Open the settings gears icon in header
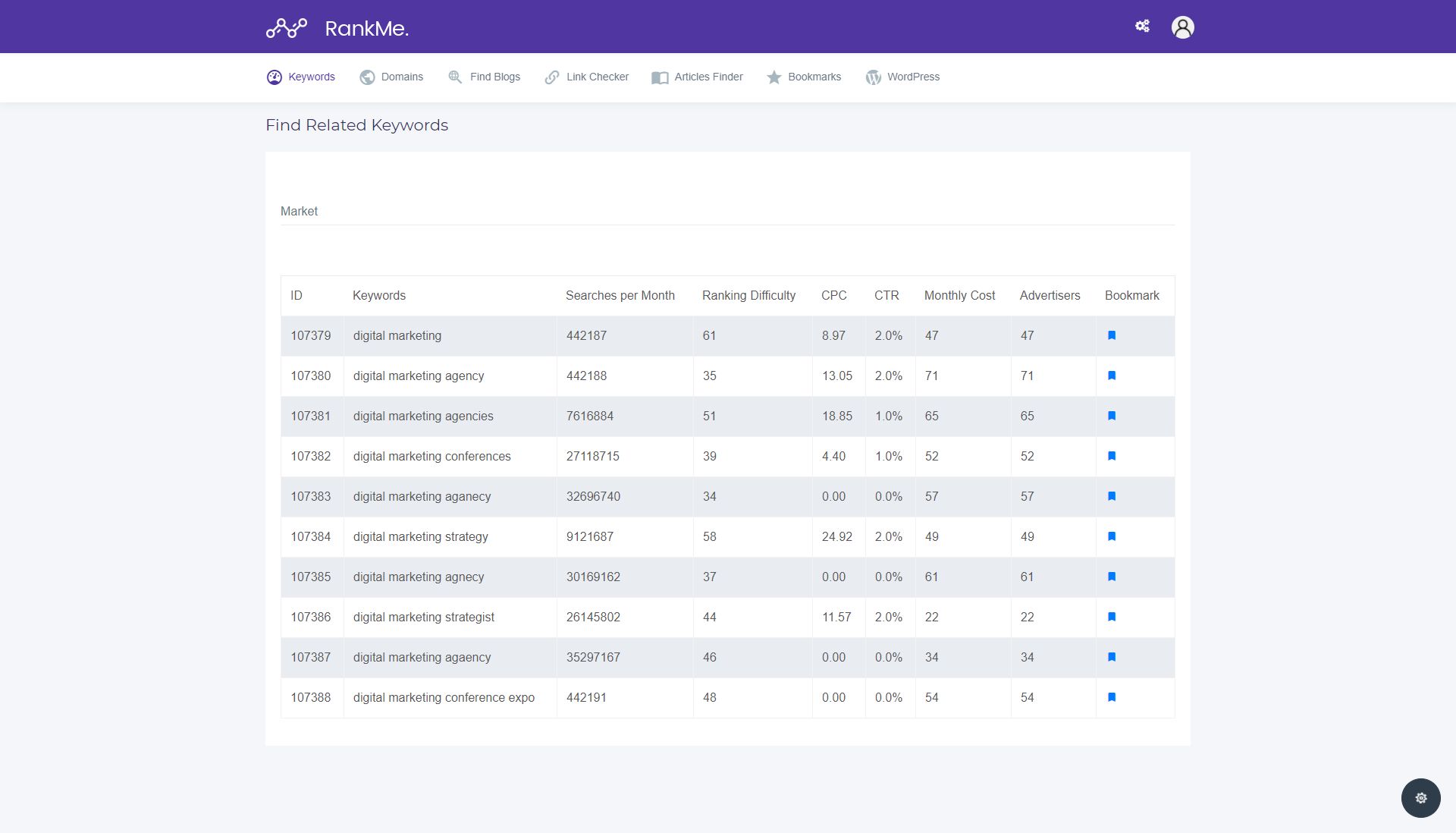Viewport: 1456px width, 833px height. (x=1142, y=27)
